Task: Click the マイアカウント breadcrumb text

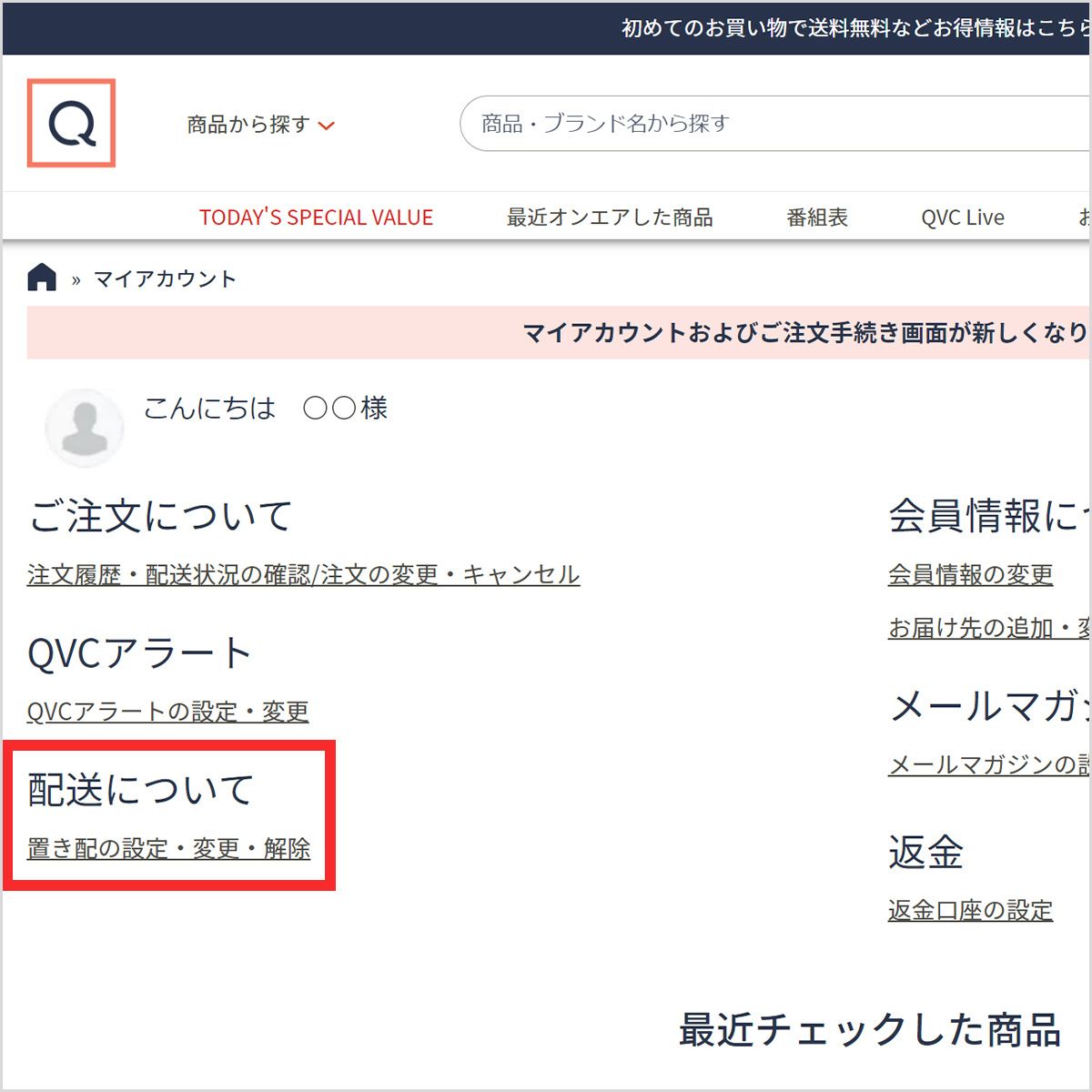Action: (164, 278)
